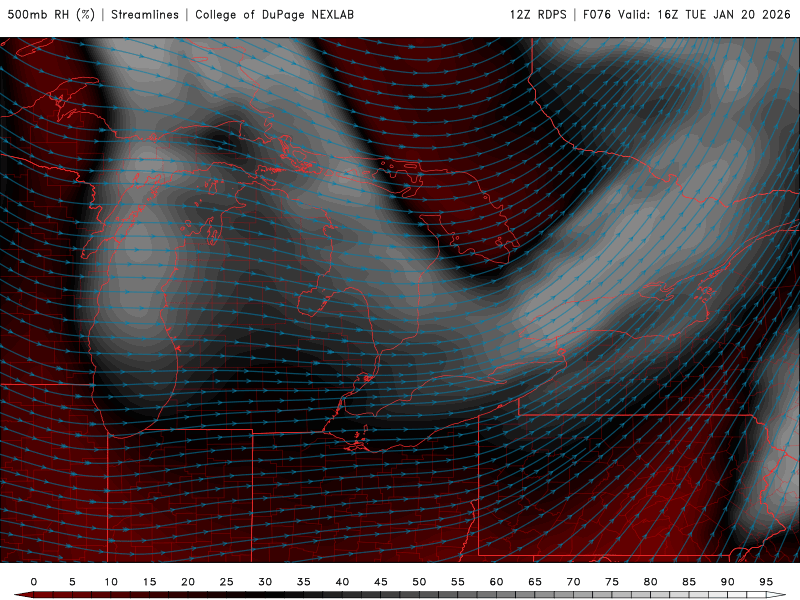
Task: Click the color bar label '65'
Action: coord(535,582)
